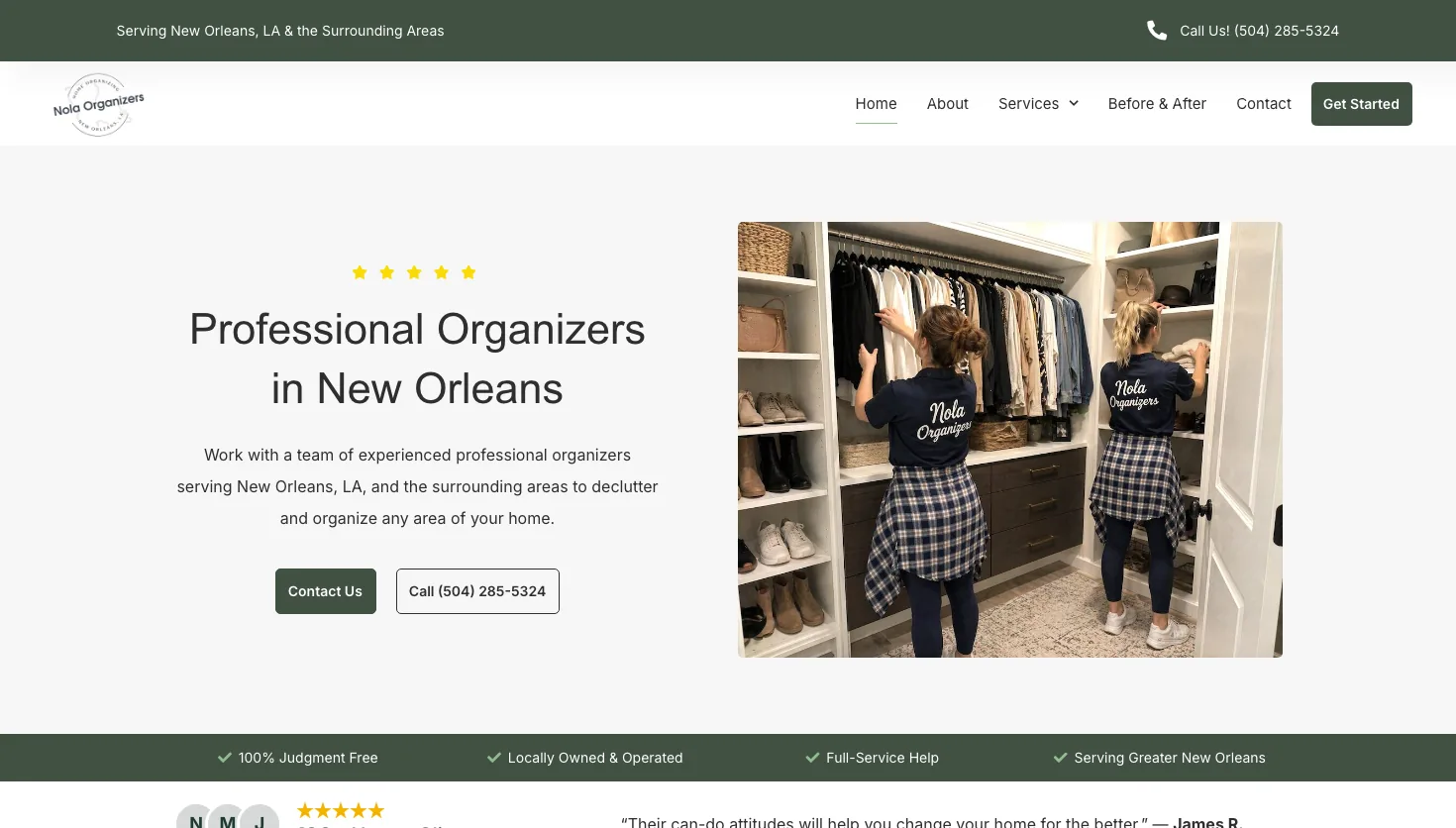The height and width of the screenshot is (828, 1456).
Task: Click the Call (504) 285-5324 button
Action: coord(477,591)
